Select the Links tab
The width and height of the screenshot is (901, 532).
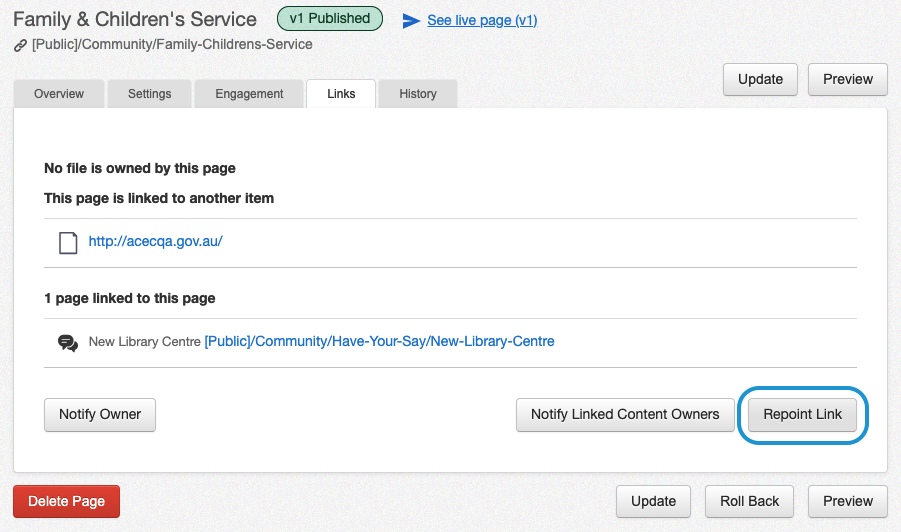pos(341,94)
